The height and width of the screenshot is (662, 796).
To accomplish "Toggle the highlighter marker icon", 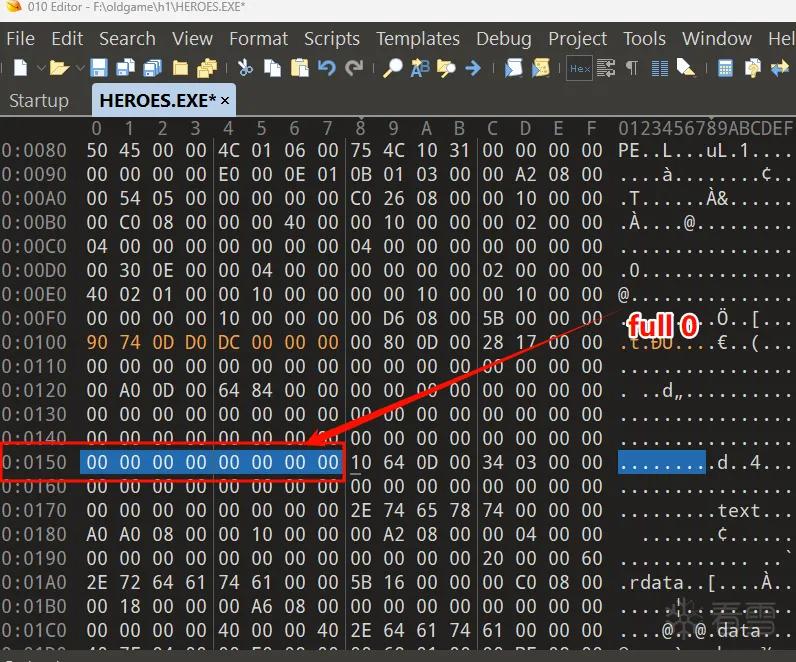I will click(x=686, y=68).
